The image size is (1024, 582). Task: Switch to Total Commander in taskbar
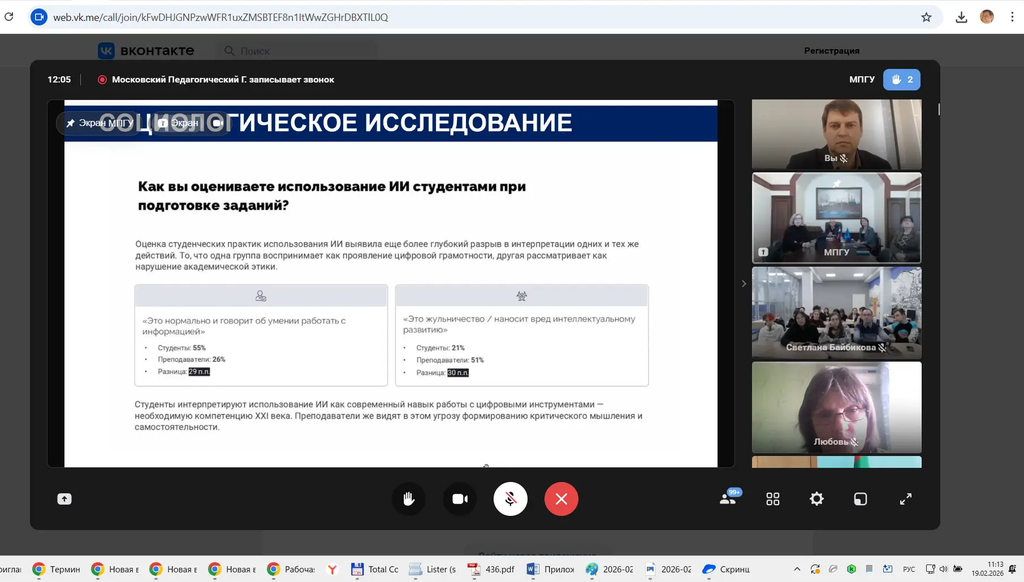coord(374,569)
